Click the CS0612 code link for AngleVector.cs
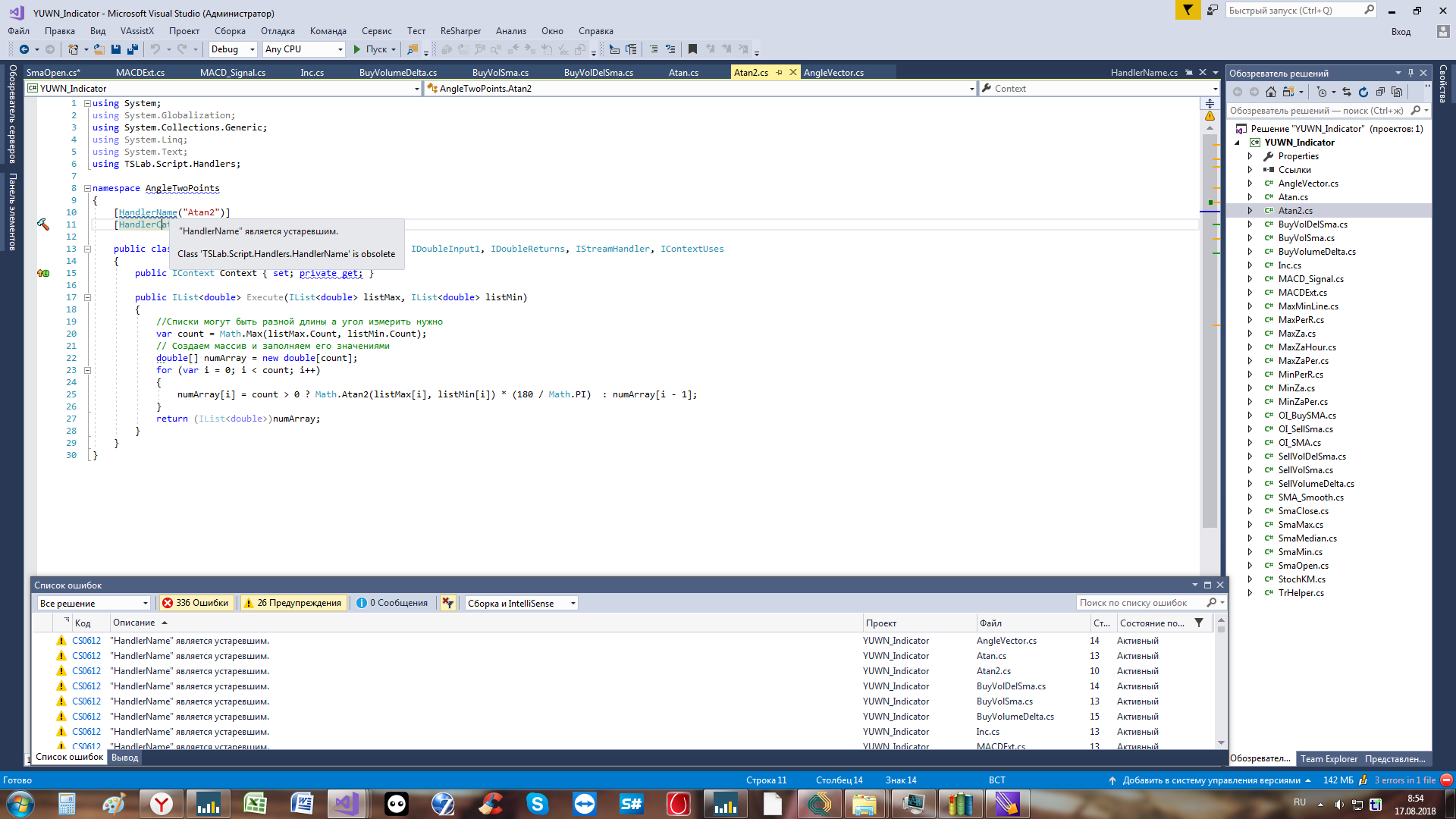This screenshot has width=1456, height=819. coord(86,641)
